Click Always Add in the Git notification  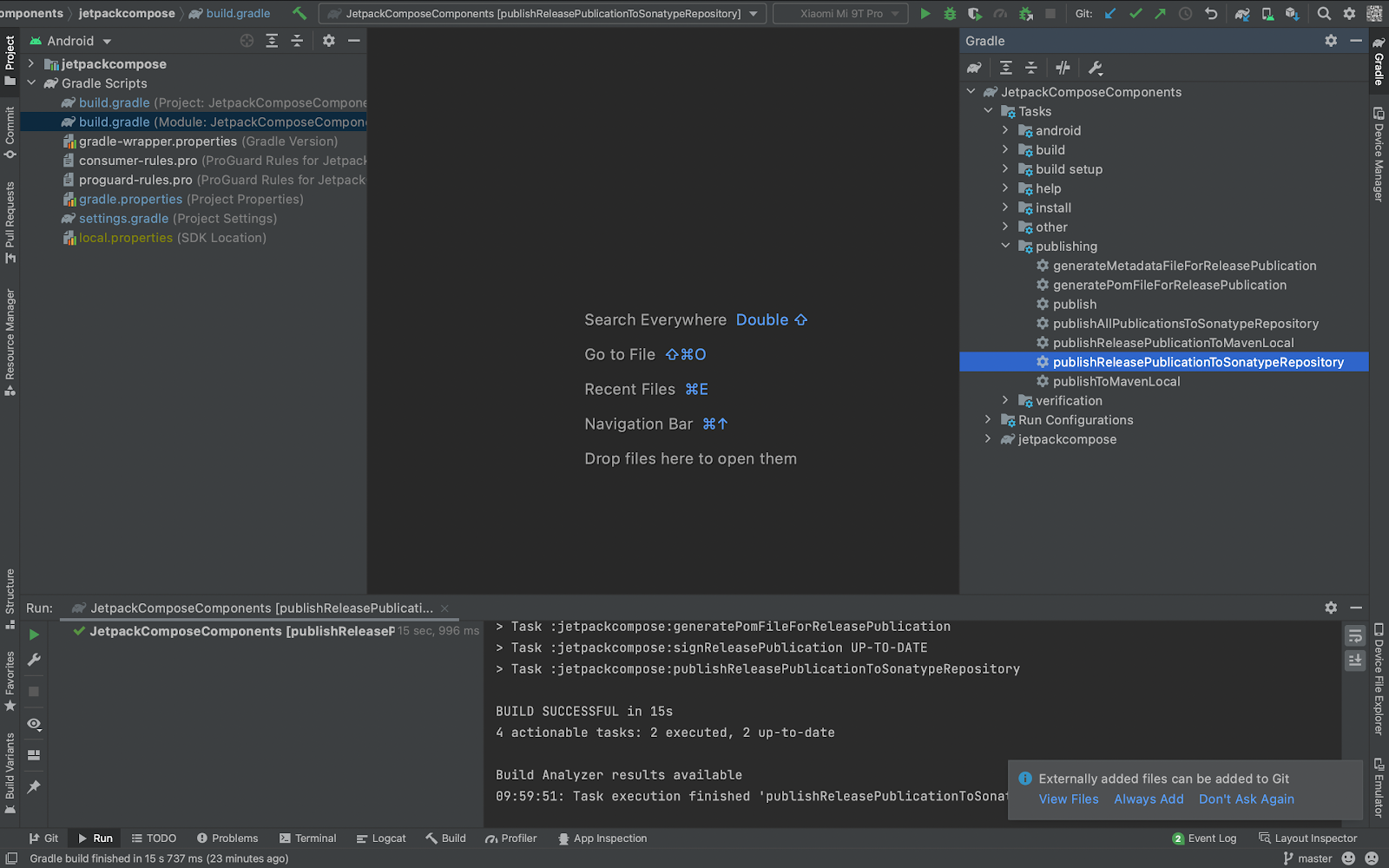pyautogui.click(x=1149, y=799)
